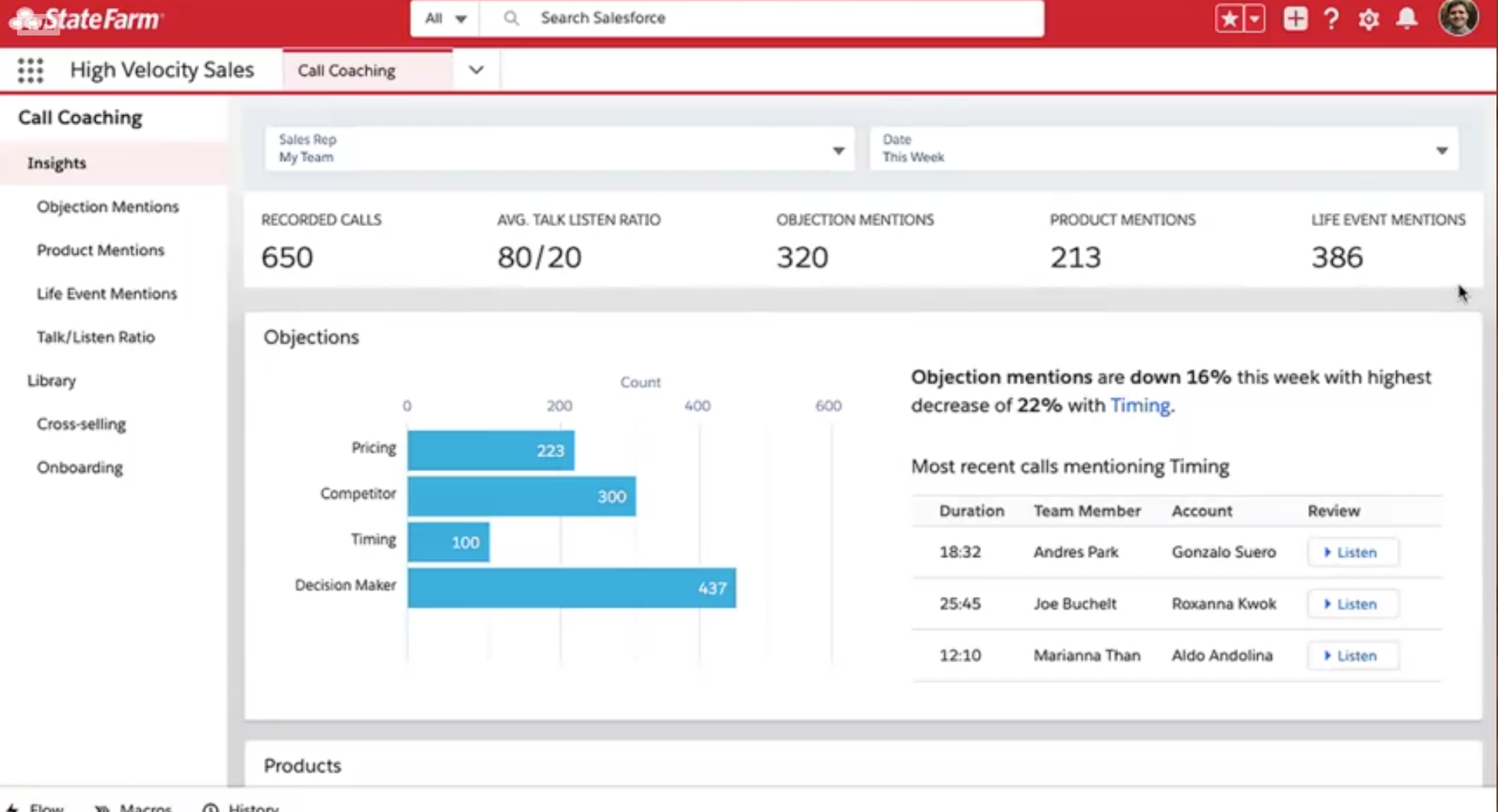Click the Roxanna Kwok account cell
The height and width of the screenshot is (812, 1498).
1224,604
